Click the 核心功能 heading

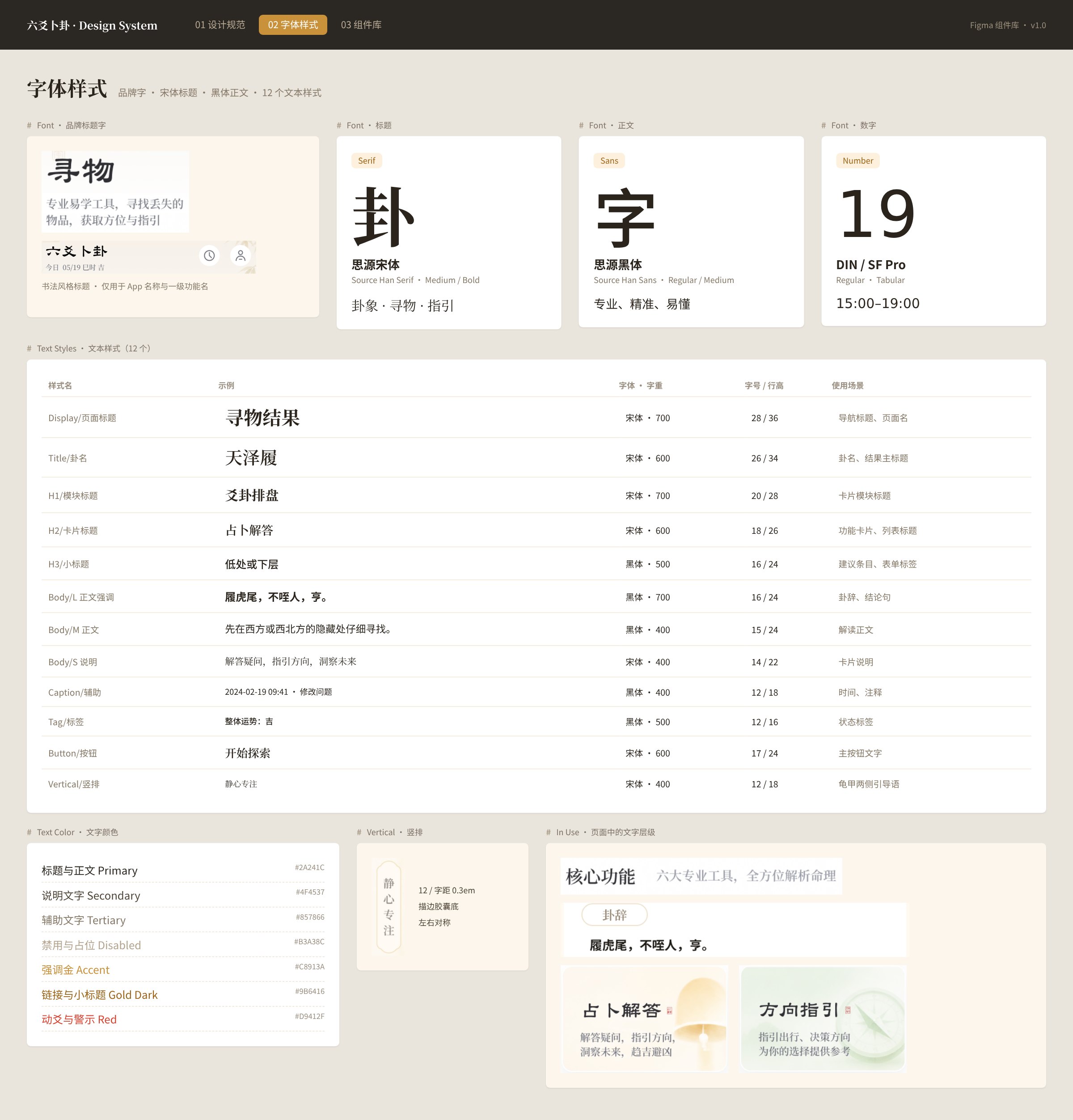coord(600,876)
